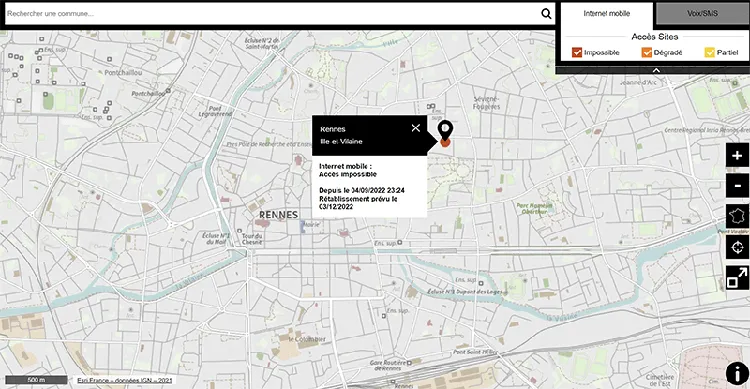Open the information button
This screenshot has height=389, width=750.
(x=737, y=373)
